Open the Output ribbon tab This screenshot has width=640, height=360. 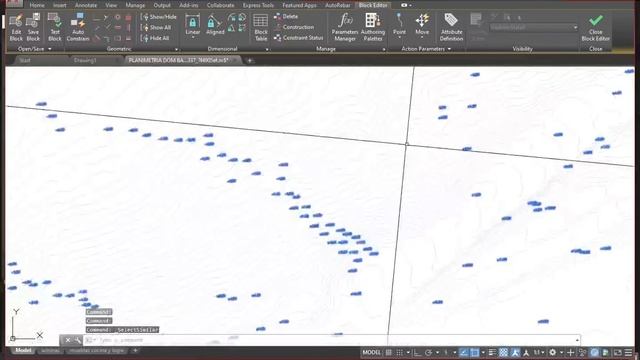tap(162, 5)
